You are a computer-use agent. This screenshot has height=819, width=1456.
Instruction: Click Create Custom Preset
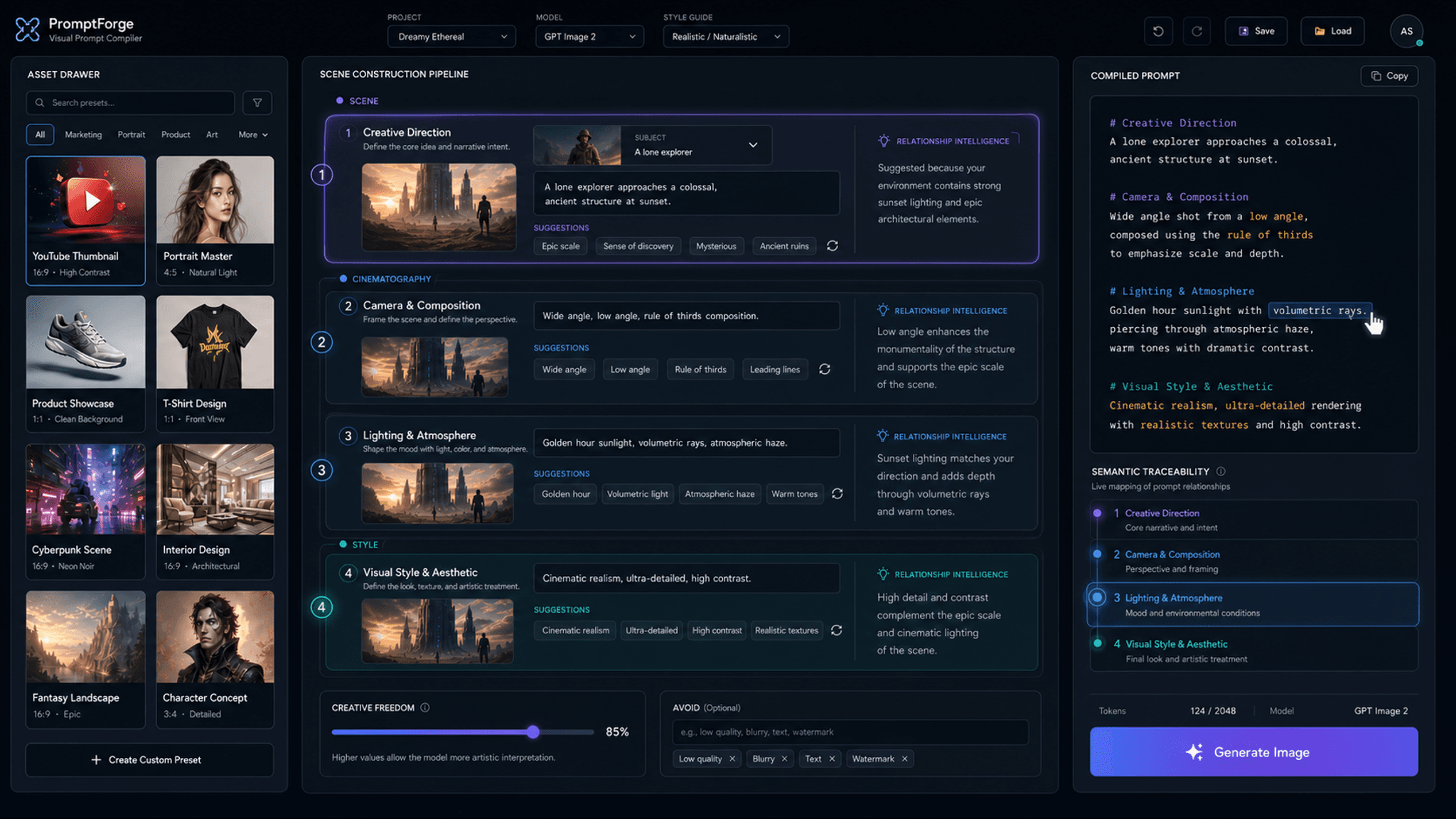[x=149, y=760]
